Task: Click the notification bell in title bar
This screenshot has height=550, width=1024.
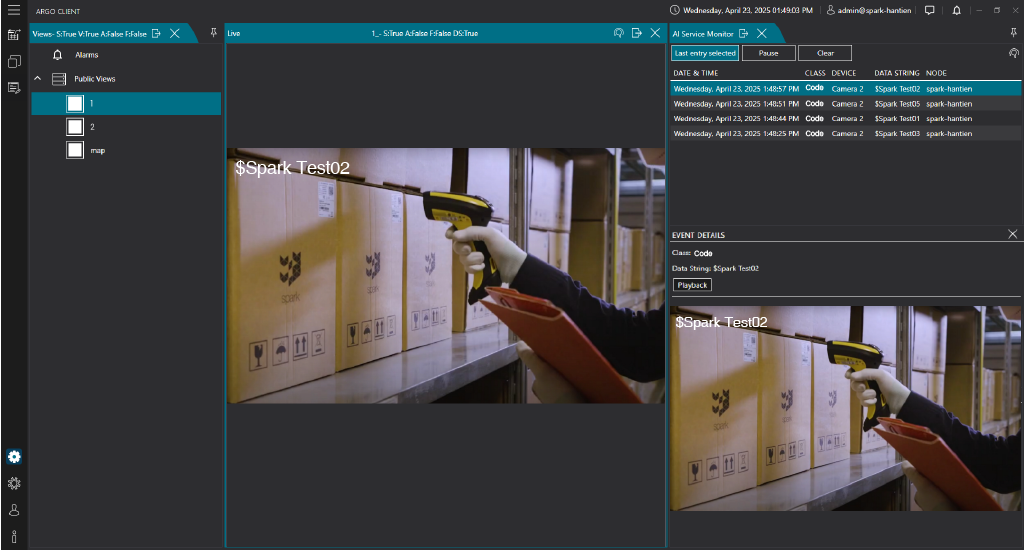Action: pyautogui.click(x=956, y=10)
